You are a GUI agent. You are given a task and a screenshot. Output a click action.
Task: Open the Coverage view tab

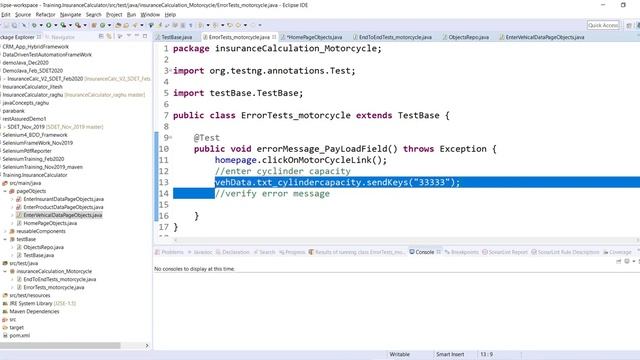click(617, 252)
